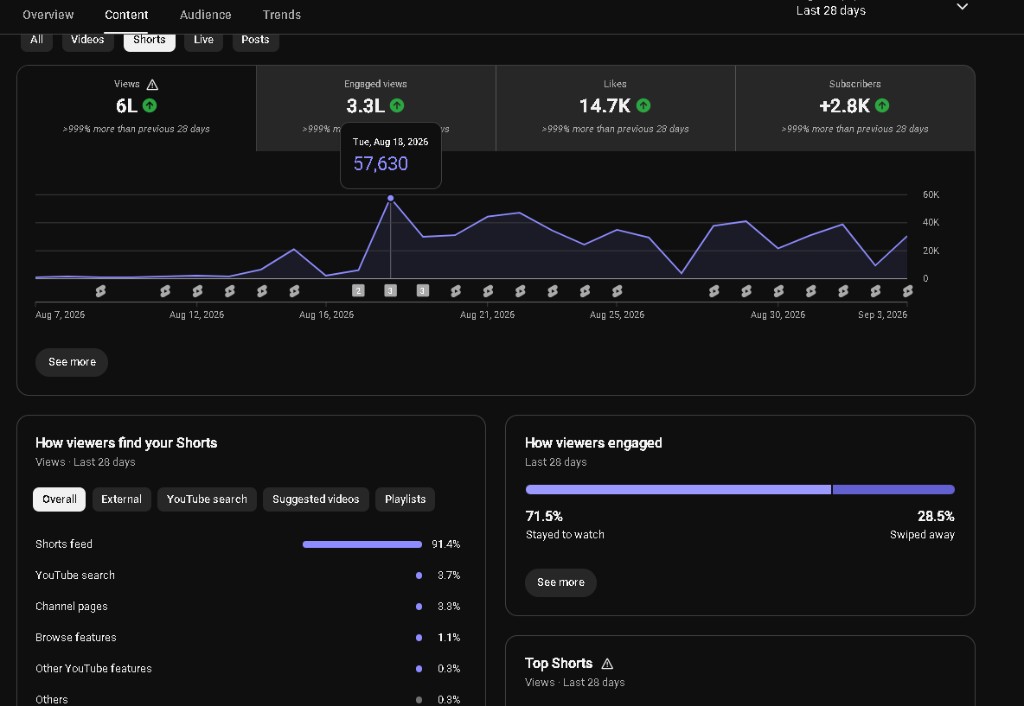The height and width of the screenshot is (706, 1024).
Task: Select the YouTube search chip
Action: point(207,499)
